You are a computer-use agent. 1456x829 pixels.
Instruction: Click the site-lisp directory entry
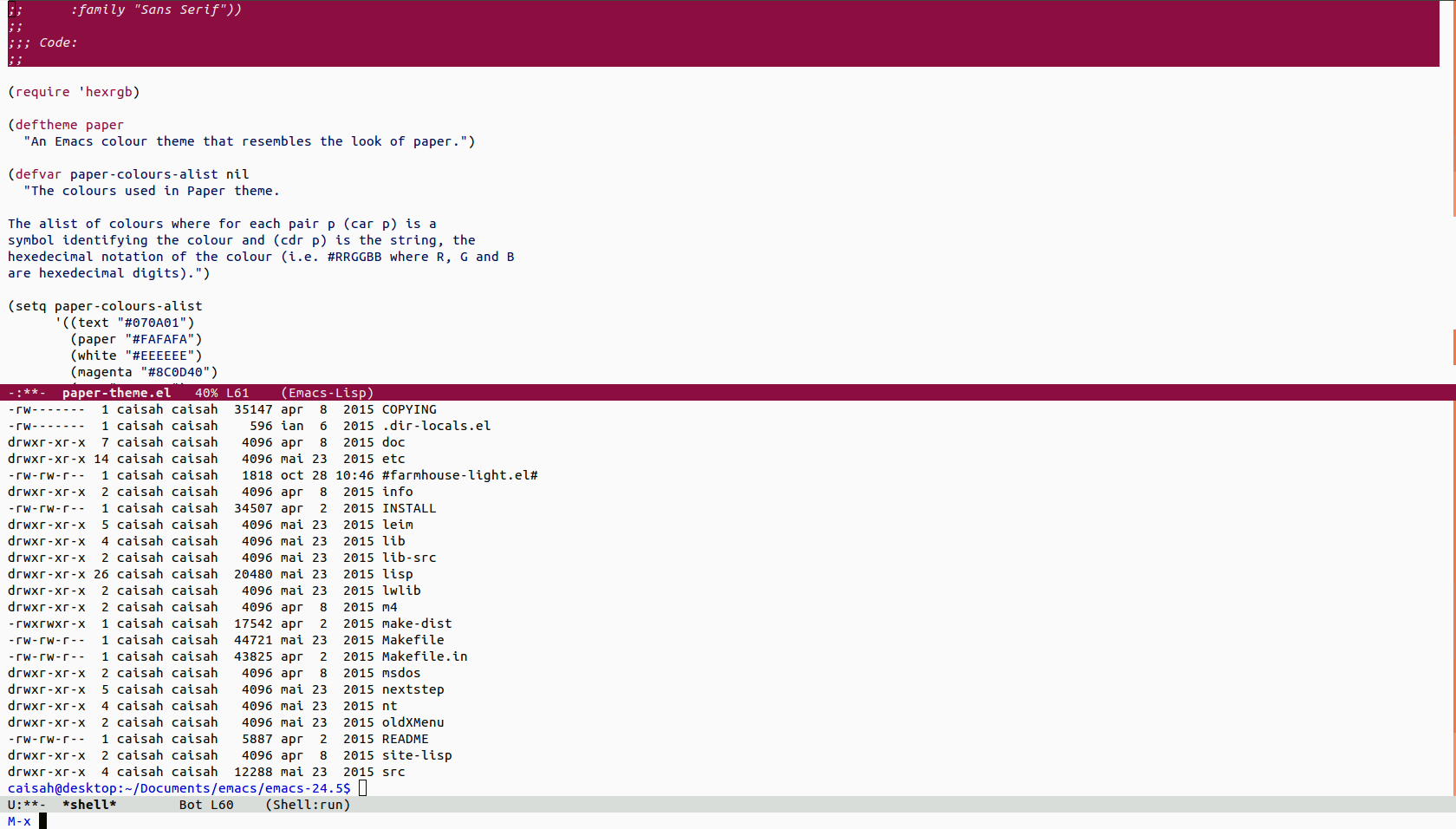(417, 755)
